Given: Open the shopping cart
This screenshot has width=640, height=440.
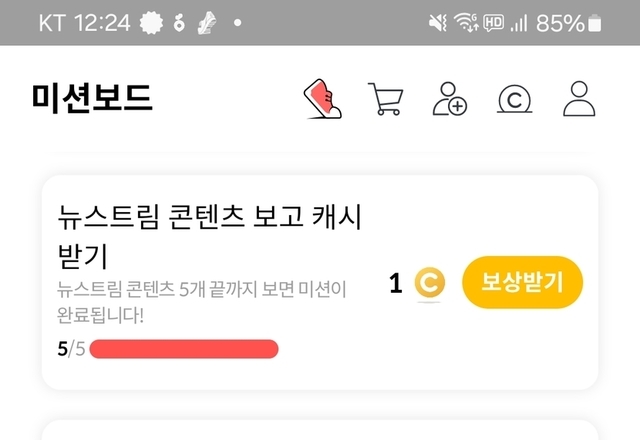Looking at the screenshot, I should tap(386, 99).
